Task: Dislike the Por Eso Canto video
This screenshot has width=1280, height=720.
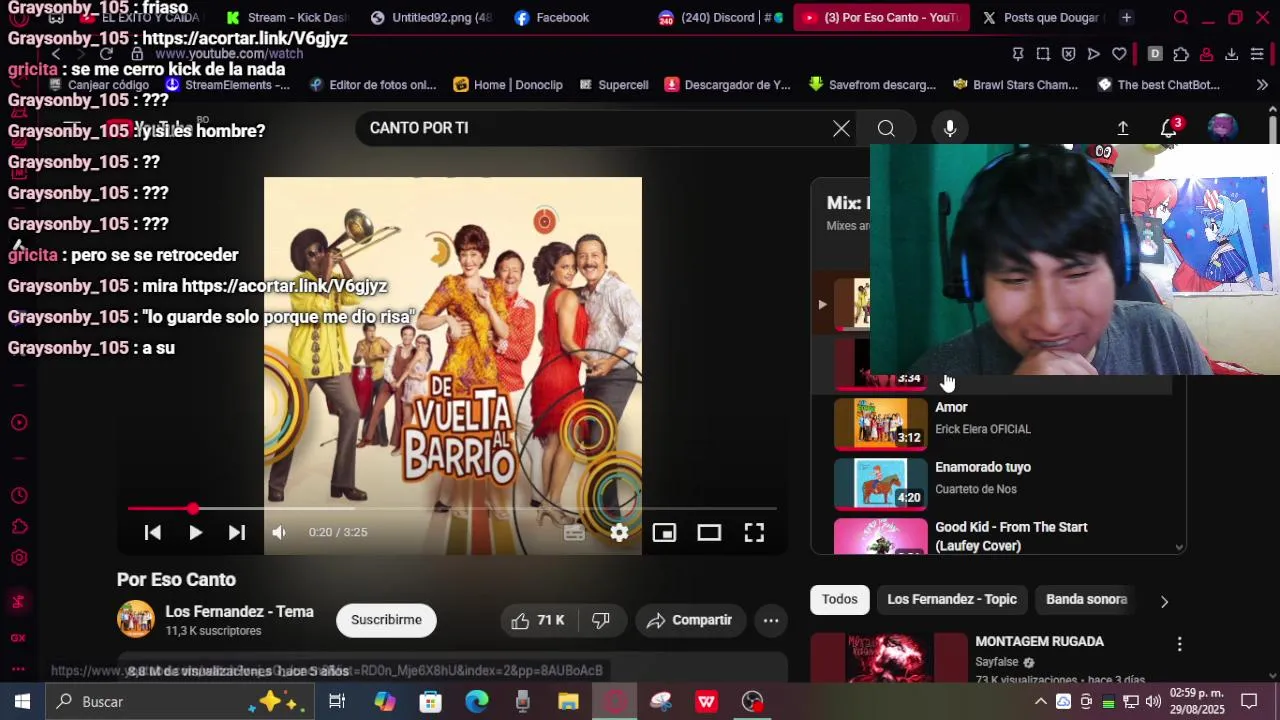Action: point(601,621)
